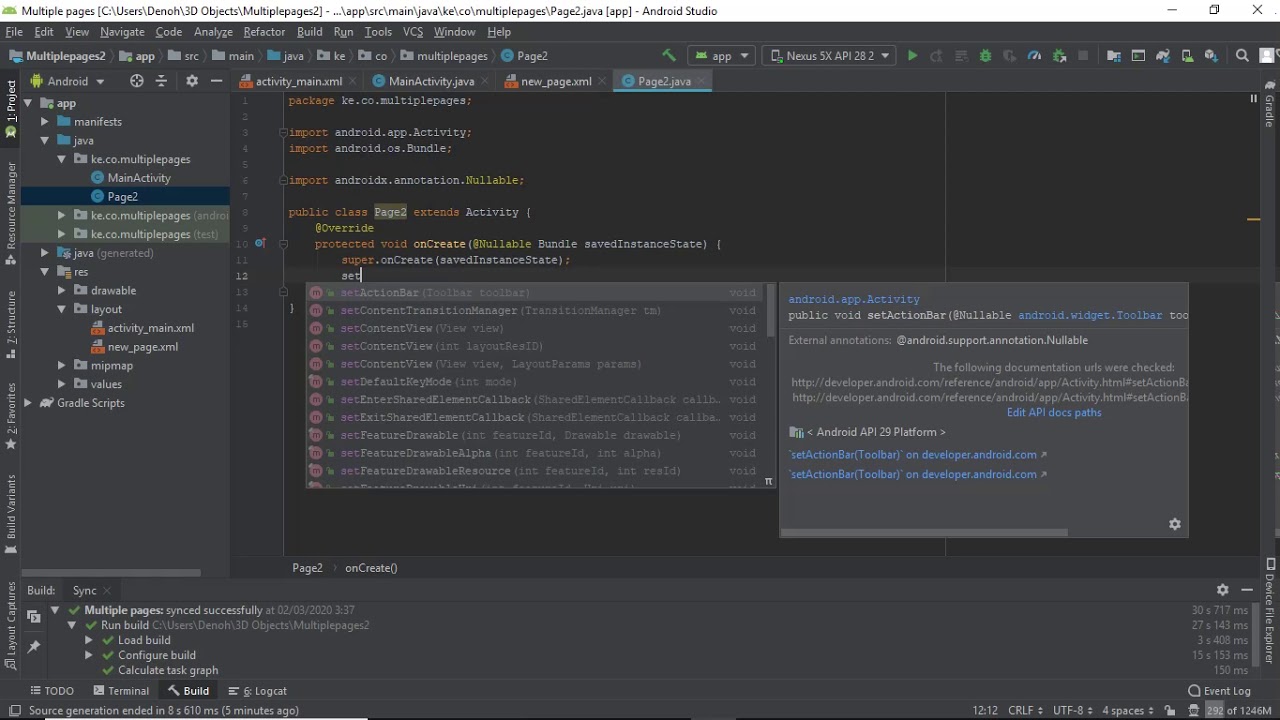The image size is (1280, 720).
Task: Open the Refactor menu
Action: tap(264, 32)
